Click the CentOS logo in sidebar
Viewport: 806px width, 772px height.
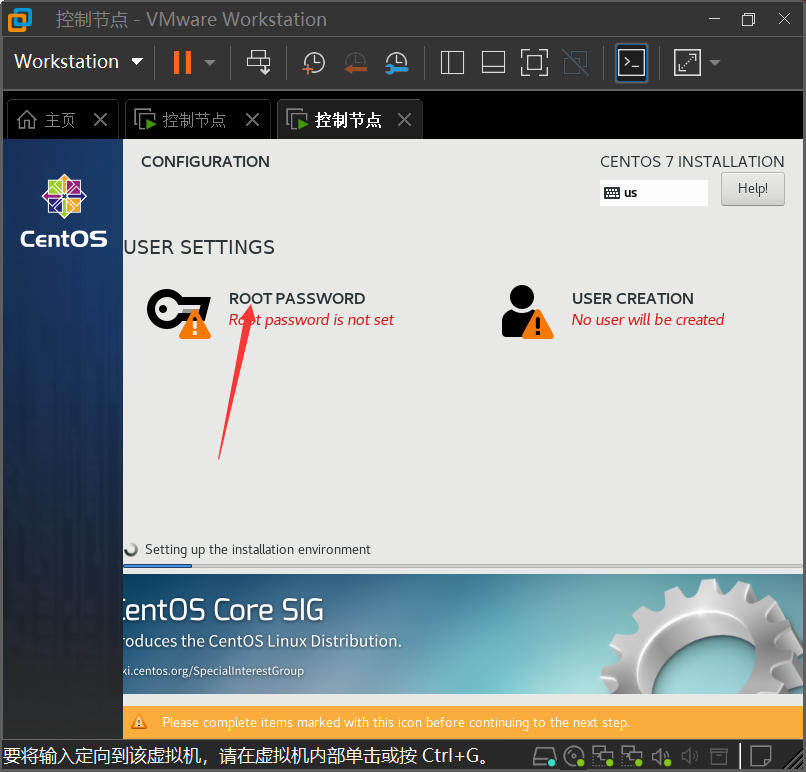coord(64,211)
